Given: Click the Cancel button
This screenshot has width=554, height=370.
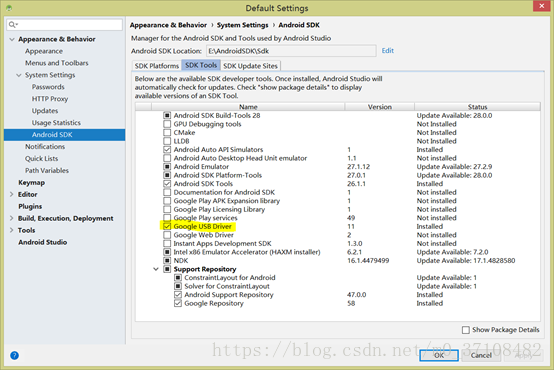Looking at the screenshot, I should [x=481, y=355].
